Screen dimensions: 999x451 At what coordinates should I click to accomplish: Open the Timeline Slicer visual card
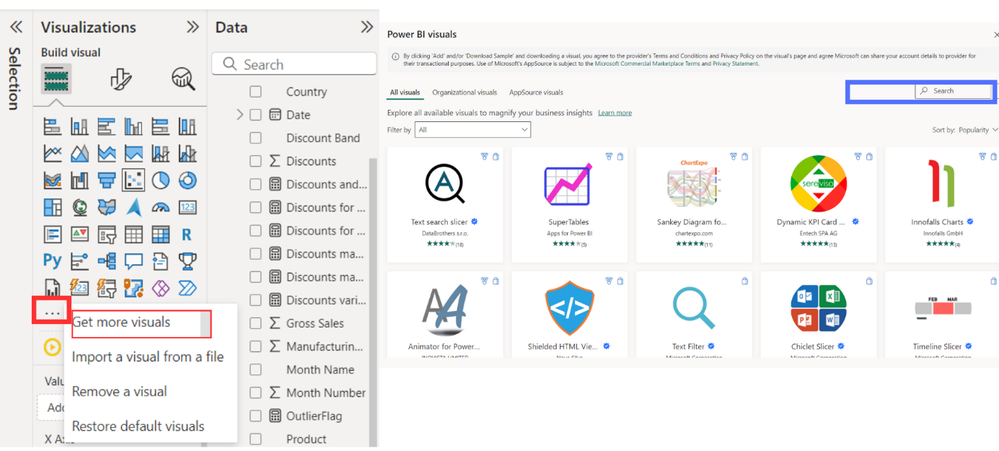942,315
